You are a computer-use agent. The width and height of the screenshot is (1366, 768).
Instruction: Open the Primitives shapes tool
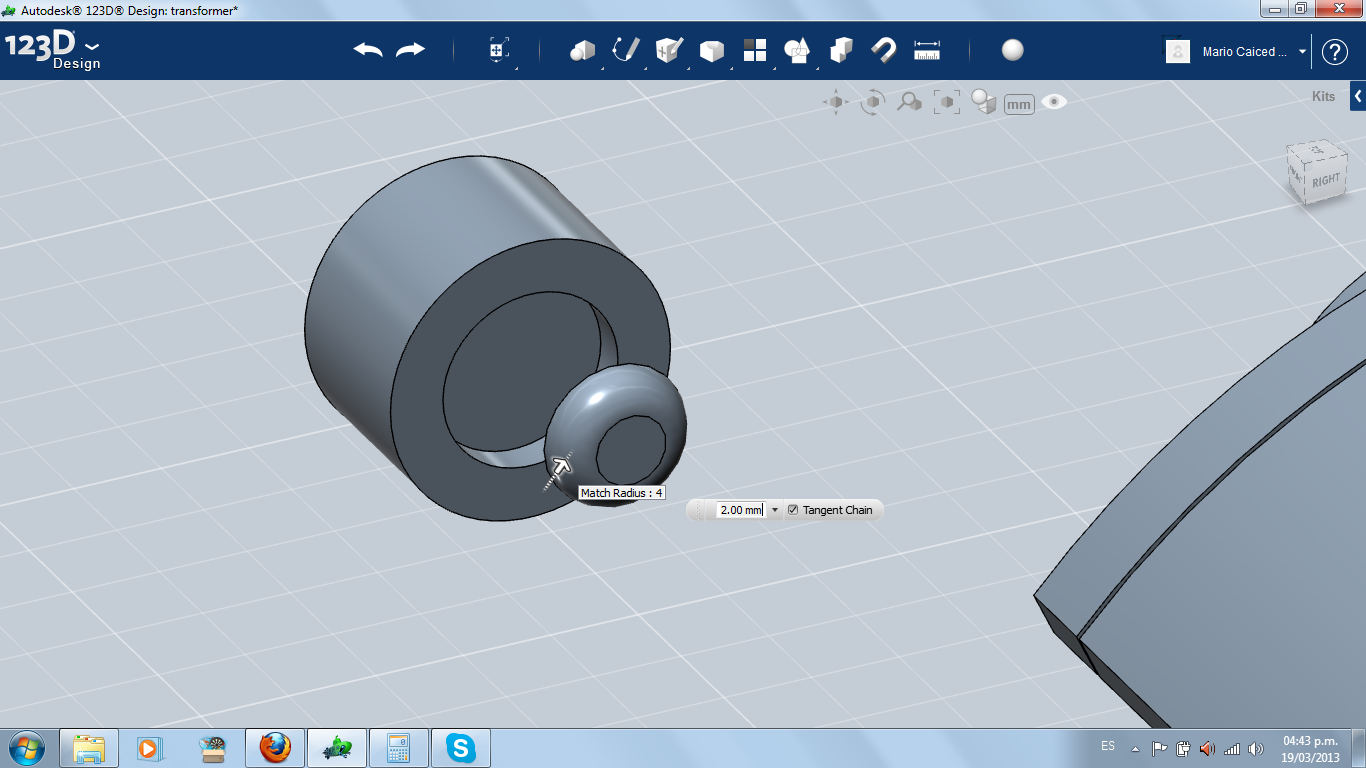click(x=582, y=50)
